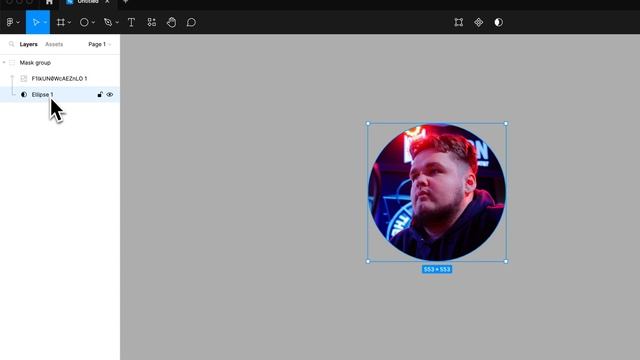Open a new tab with the plus button
Image resolution: width=640 pixels, height=360 pixels.
click(x=125, y=2)
